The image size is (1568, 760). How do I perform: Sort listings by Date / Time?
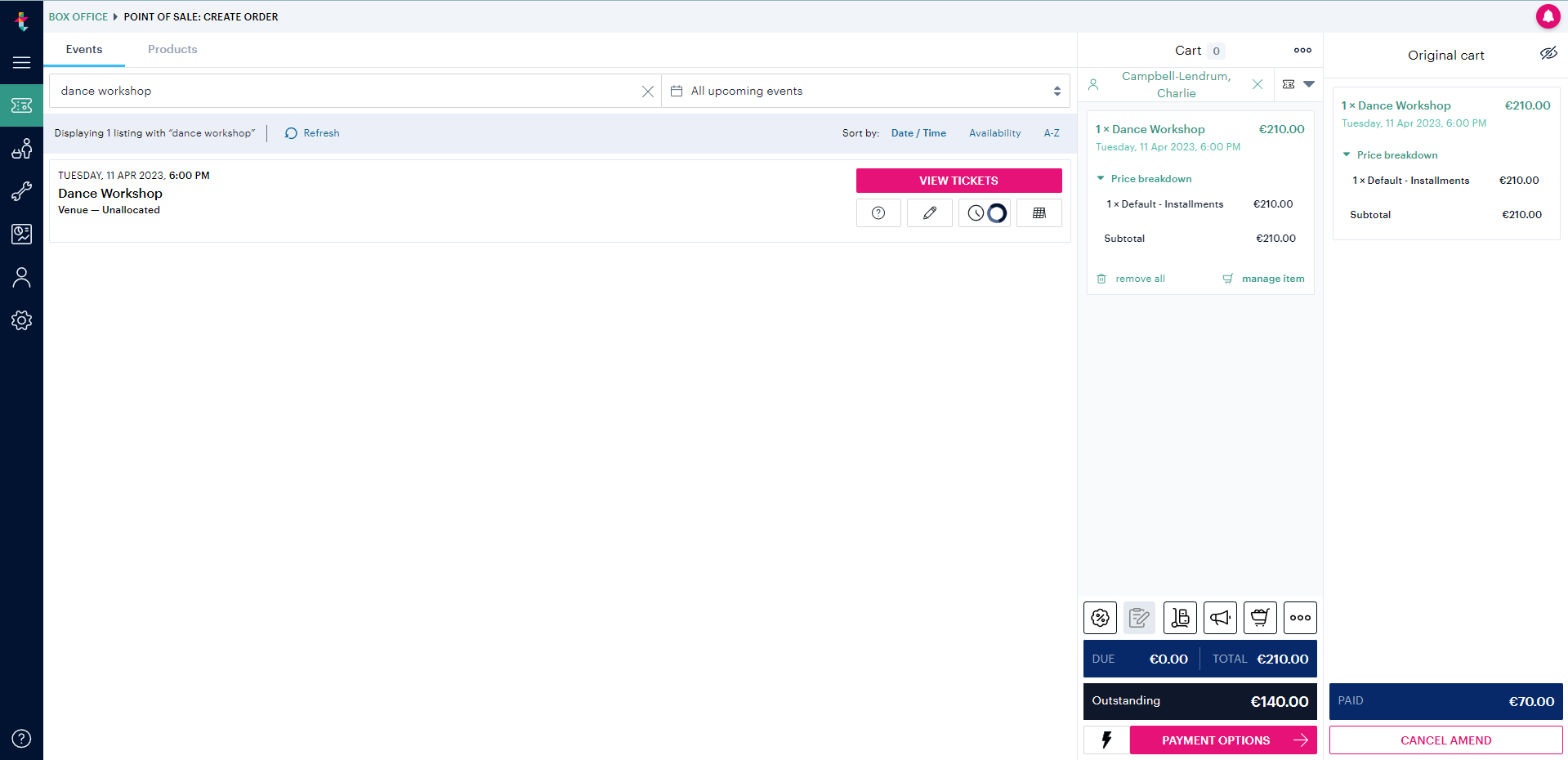tap(918, 133)
